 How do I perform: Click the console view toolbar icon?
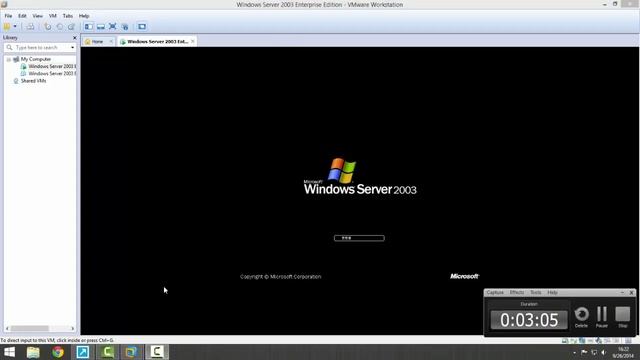(x=142, y=27)
